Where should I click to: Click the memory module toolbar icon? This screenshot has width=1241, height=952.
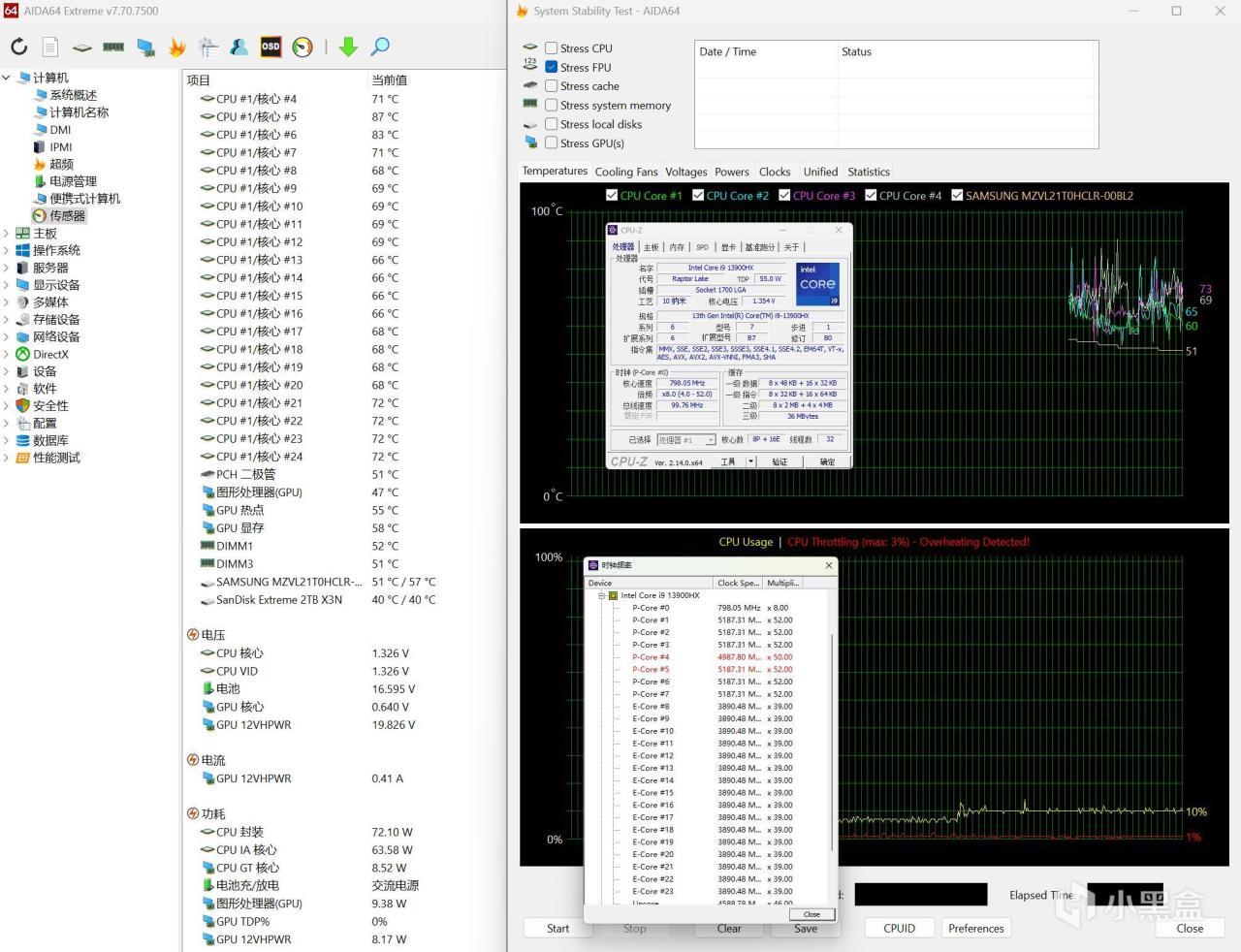[113, 47]
